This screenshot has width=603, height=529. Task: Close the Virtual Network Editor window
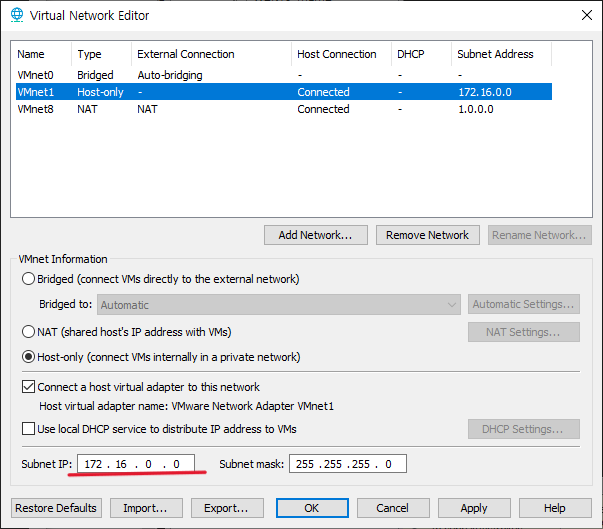(586, 15)
